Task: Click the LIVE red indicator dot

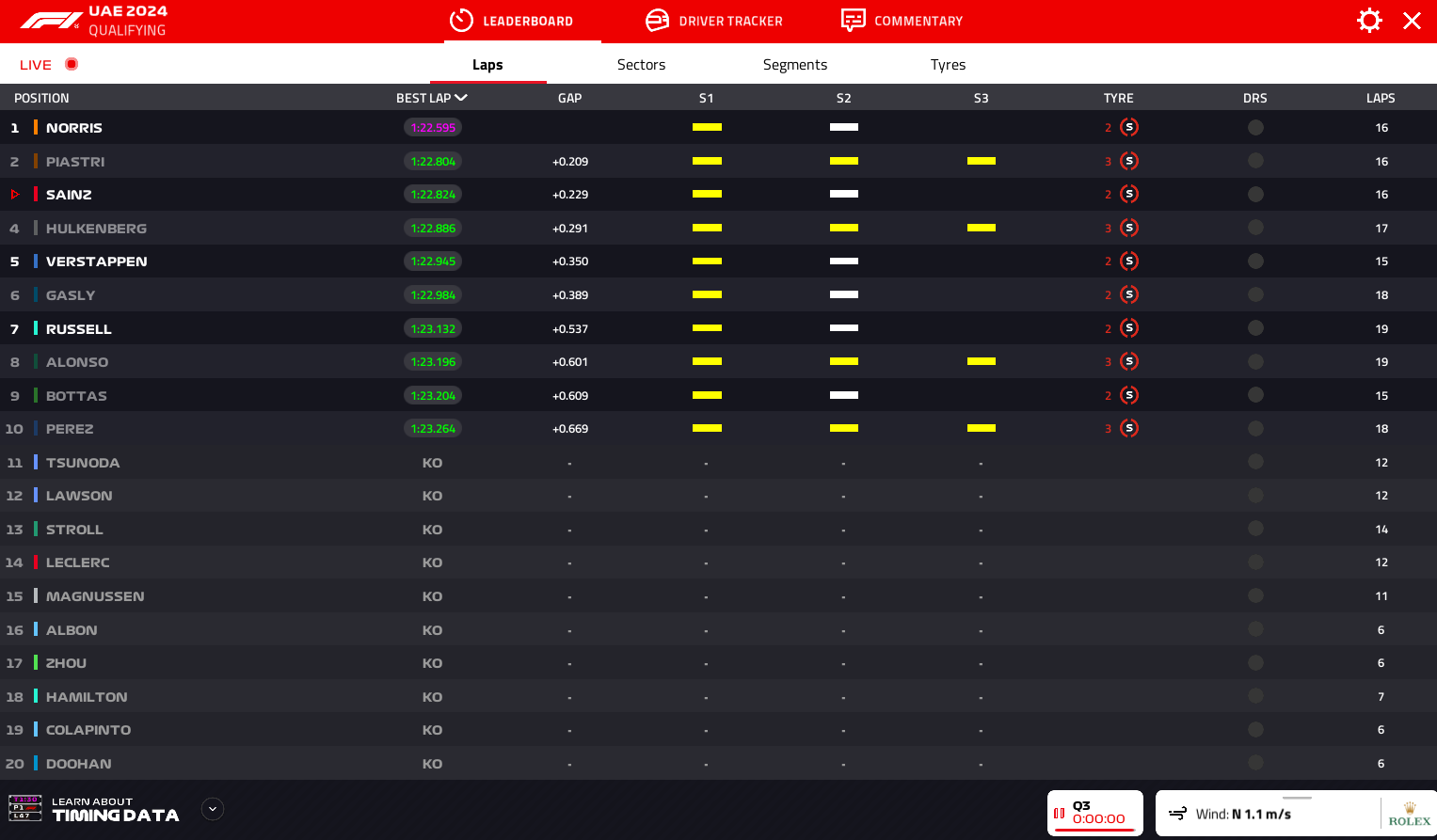Action: [x=72, y=64]
